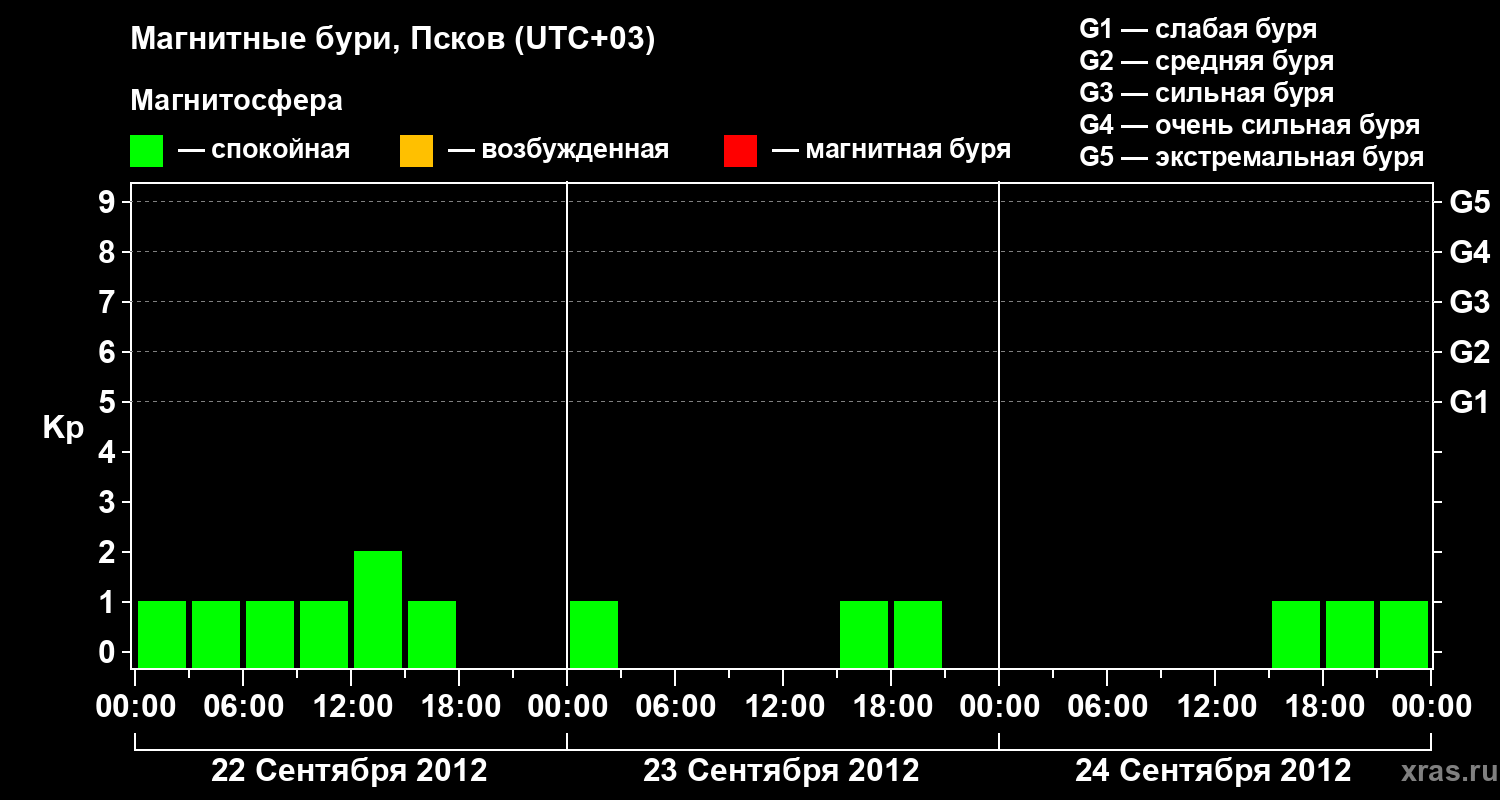Click the 18:00 tick label of 23 September
1500x800 pixels.
[x=891, y=707]
